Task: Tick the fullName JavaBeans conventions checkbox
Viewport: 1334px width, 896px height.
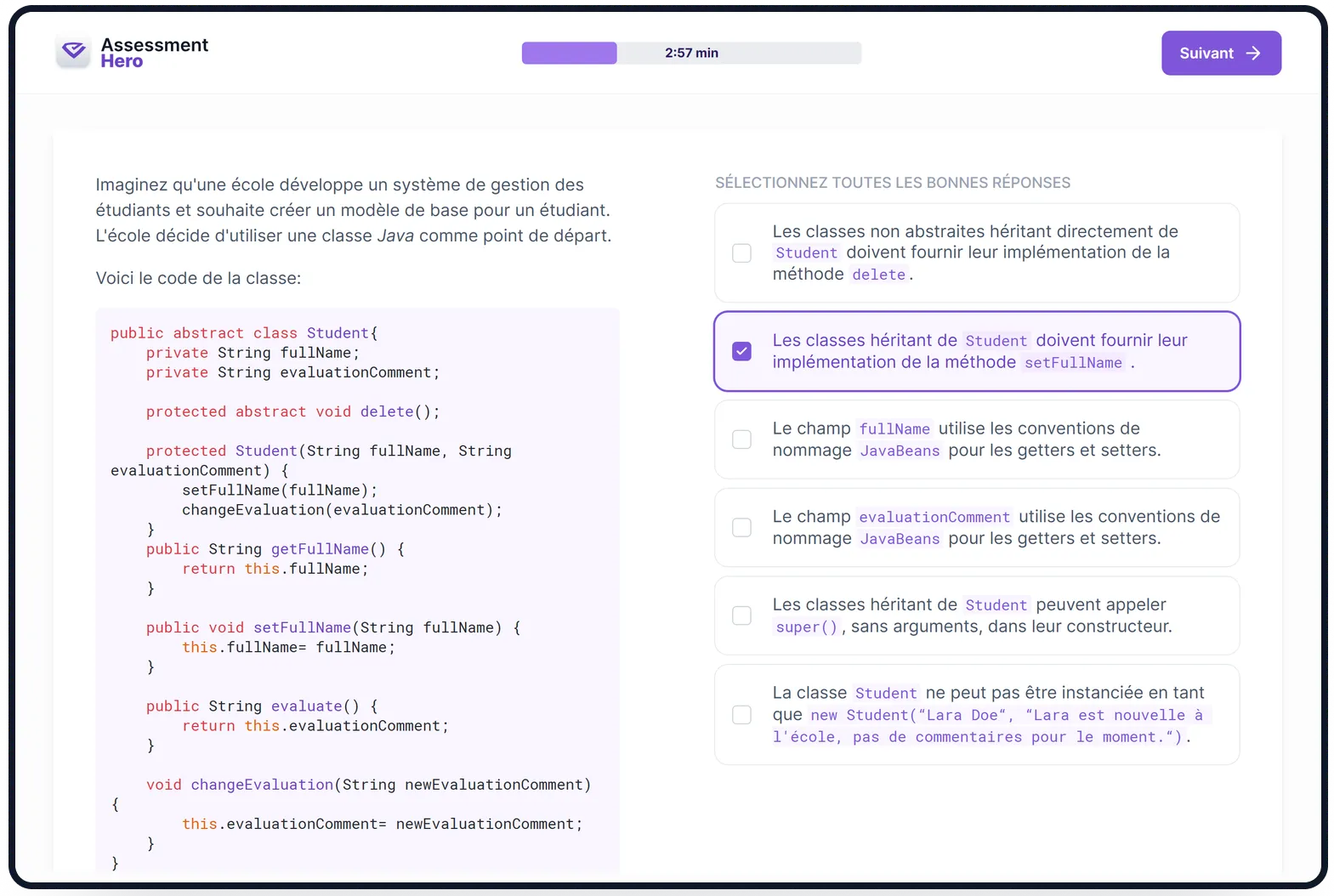Action: tap(741, 439)
